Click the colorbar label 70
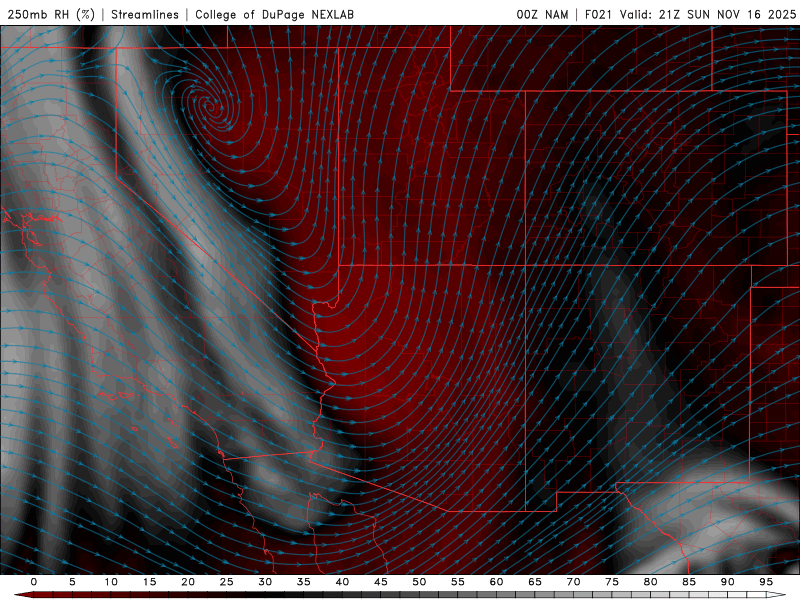The image size is (800, 600). tap(573, 582)
